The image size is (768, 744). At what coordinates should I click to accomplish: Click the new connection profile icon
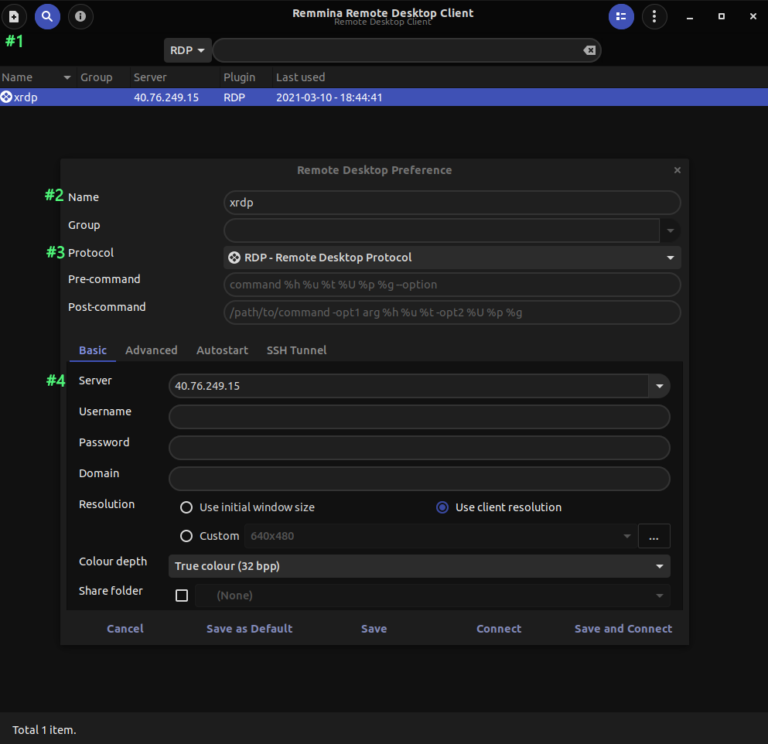pos(14,16)
